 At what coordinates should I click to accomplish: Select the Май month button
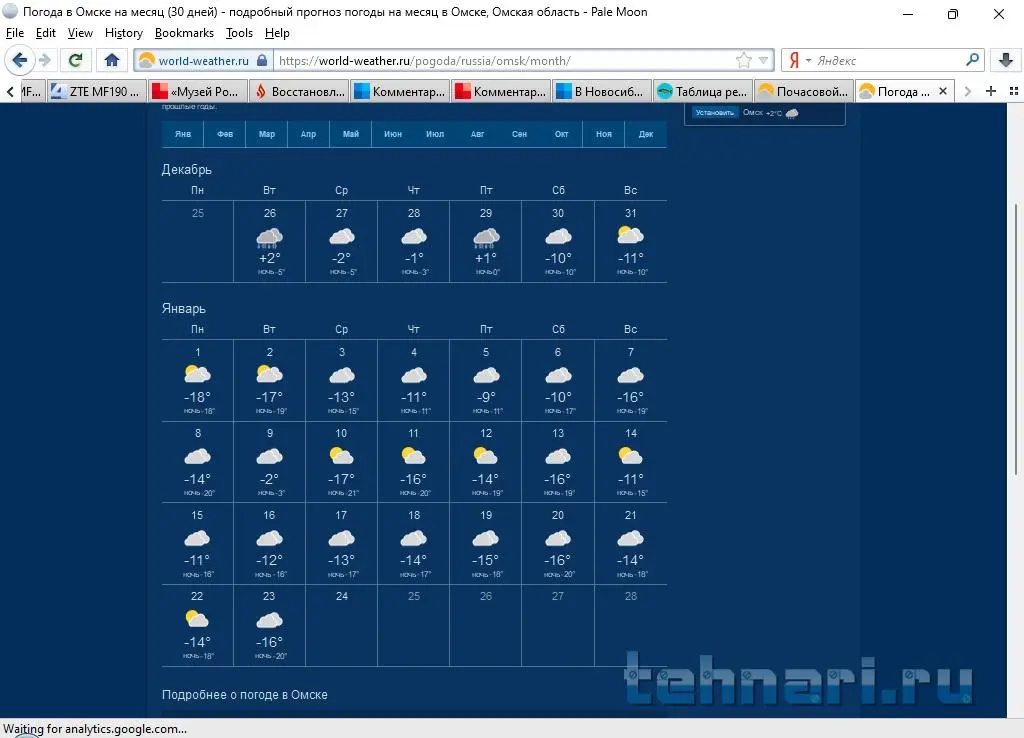(351, 134)
